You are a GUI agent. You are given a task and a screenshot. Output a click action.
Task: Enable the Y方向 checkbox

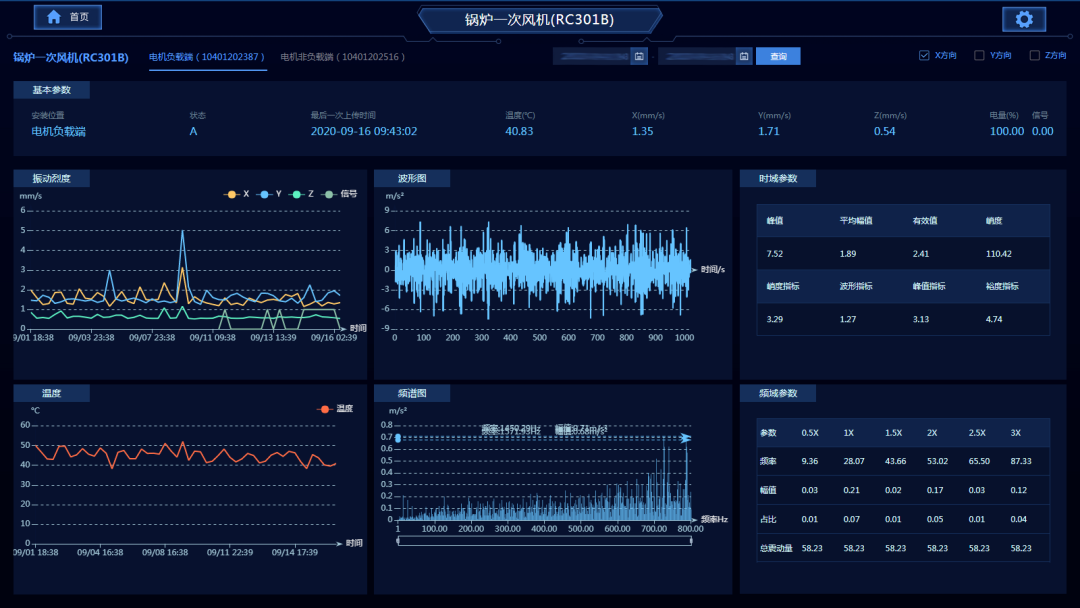click(980, 56)
